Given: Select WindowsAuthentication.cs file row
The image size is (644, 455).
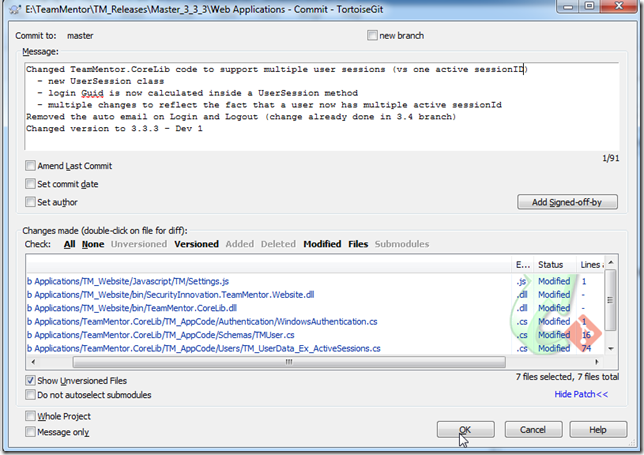Looking at the screenshot, I should tap(315, 322).
